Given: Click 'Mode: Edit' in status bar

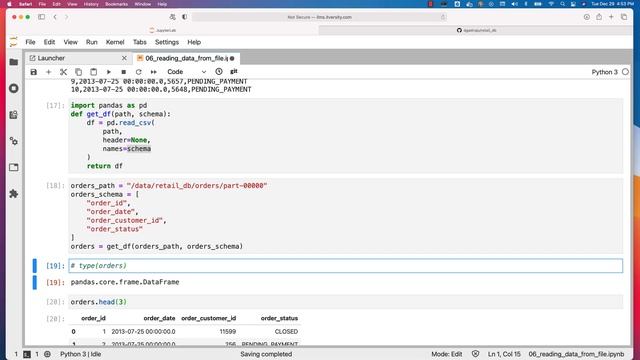Looking at the screenshot, I should [447, 354].
